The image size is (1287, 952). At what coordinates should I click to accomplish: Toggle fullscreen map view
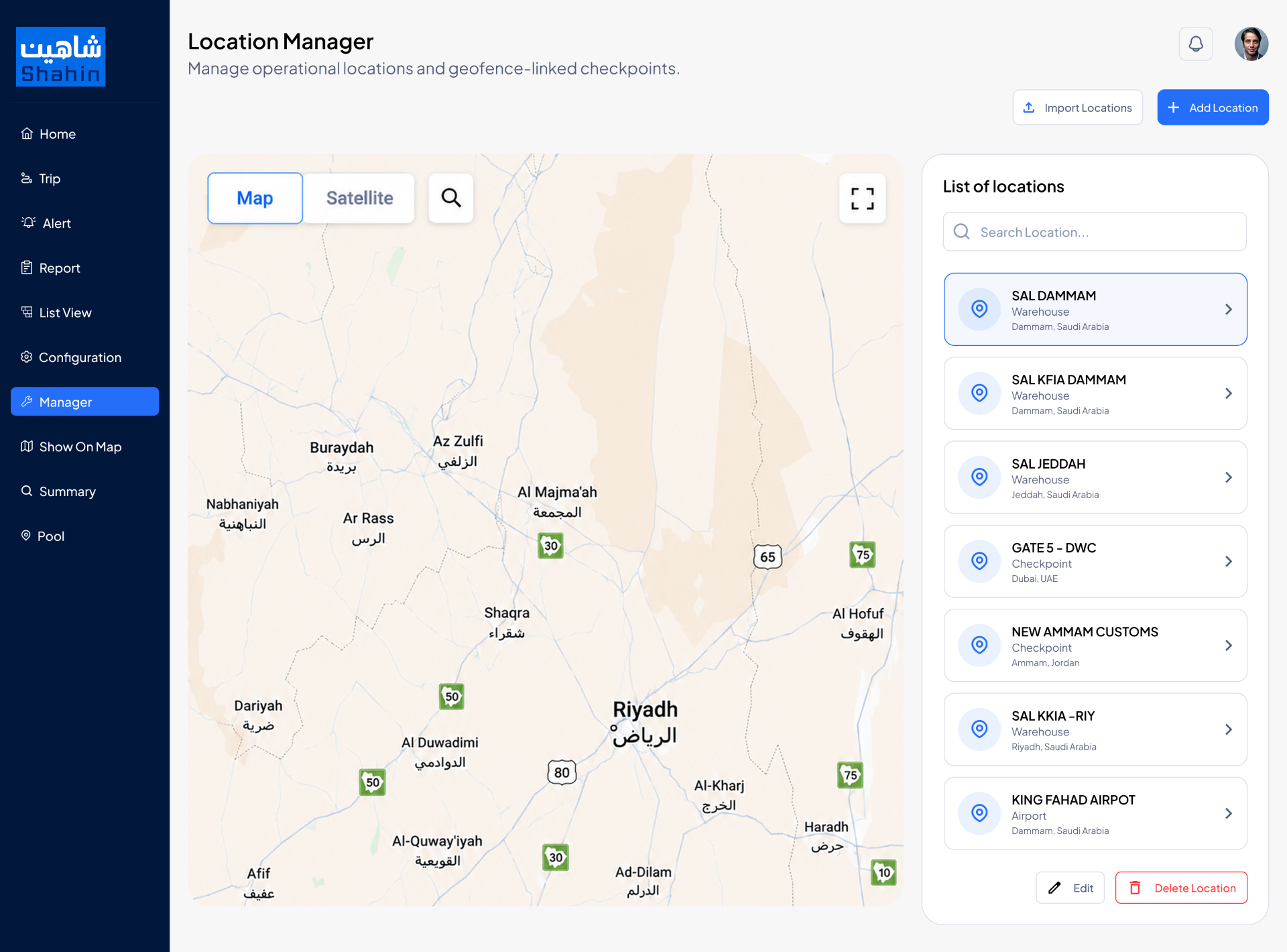(863, 198)
